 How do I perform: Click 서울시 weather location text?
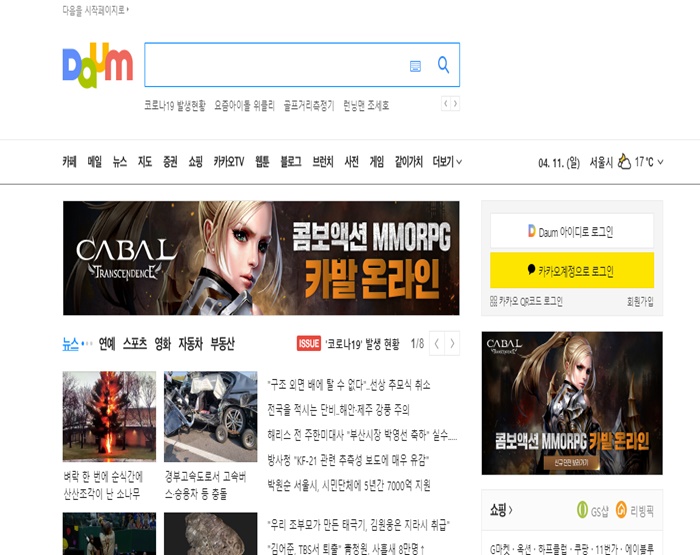pos(601,162)
